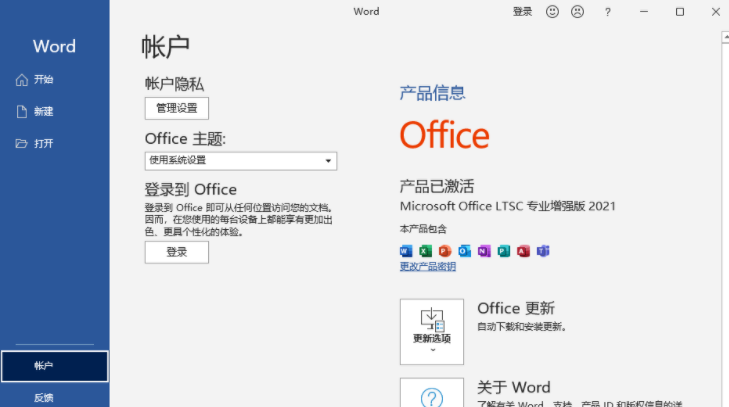Open the Office theme dropdown

click(x=241, y=161)
